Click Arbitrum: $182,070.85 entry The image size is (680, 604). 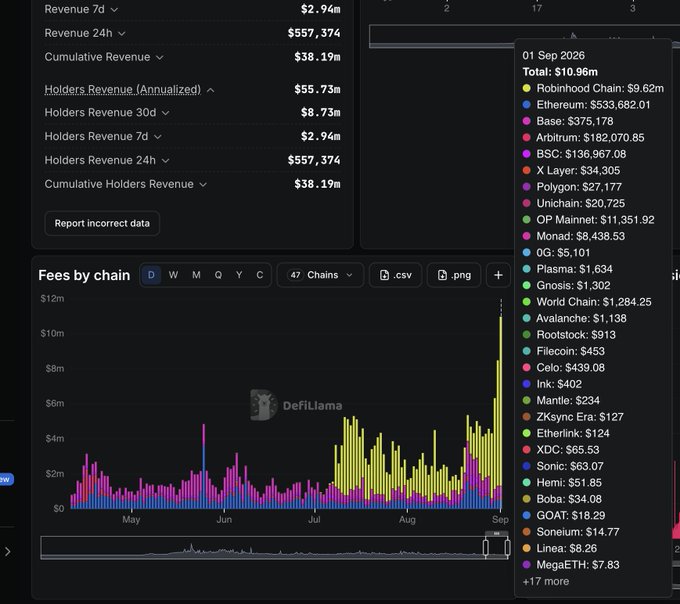tap(583, 138)
